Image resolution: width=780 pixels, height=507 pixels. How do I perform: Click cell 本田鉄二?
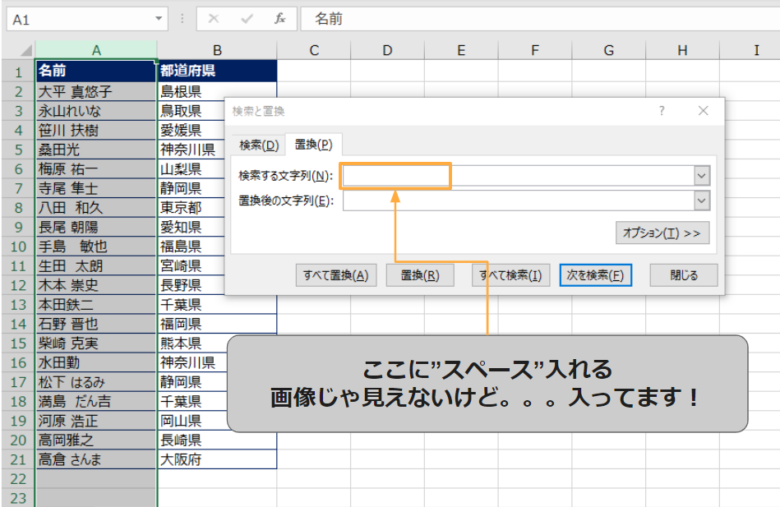pyautogui.click(x=96, y=304)
